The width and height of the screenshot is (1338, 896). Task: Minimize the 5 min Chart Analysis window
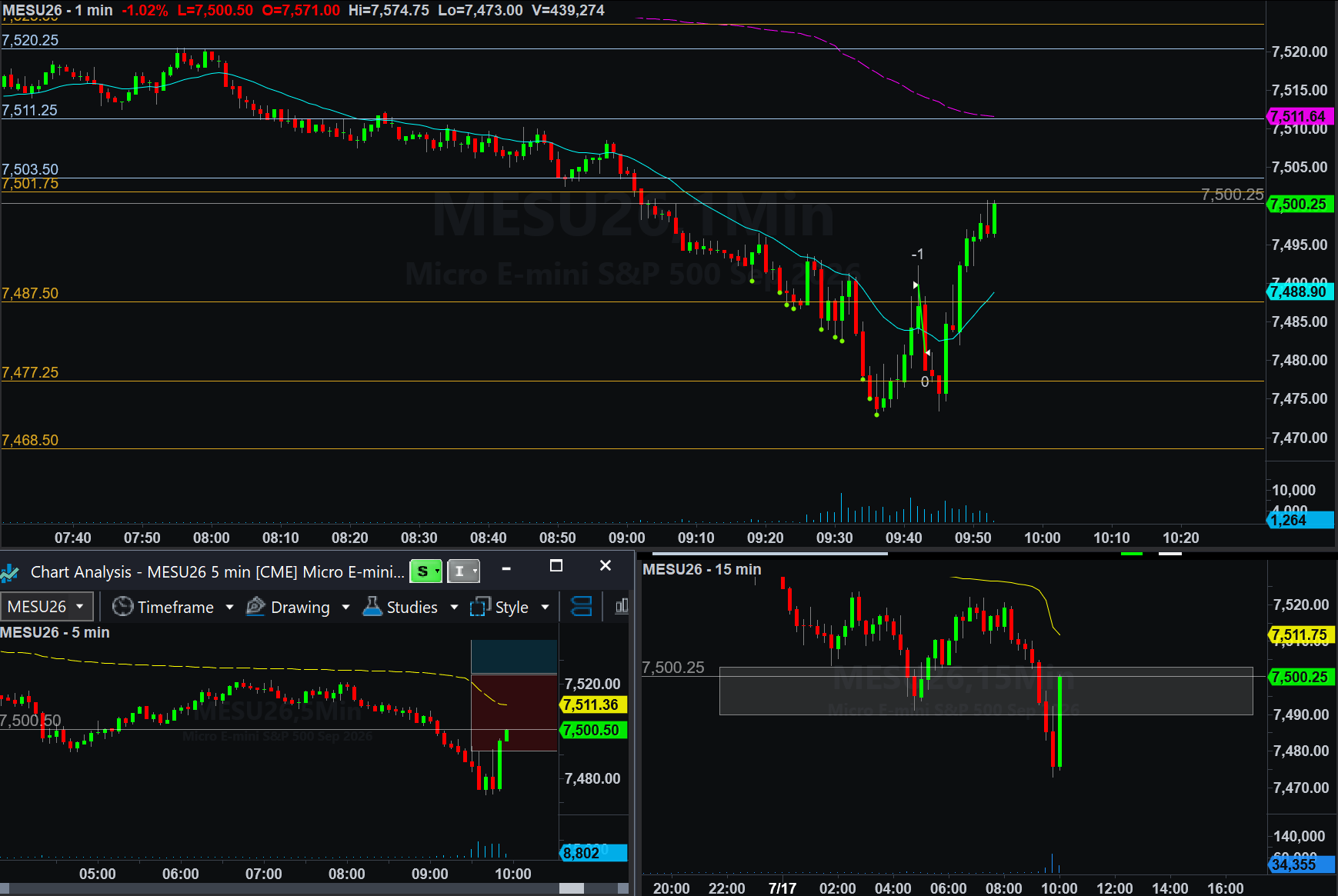tap(506, 568)
